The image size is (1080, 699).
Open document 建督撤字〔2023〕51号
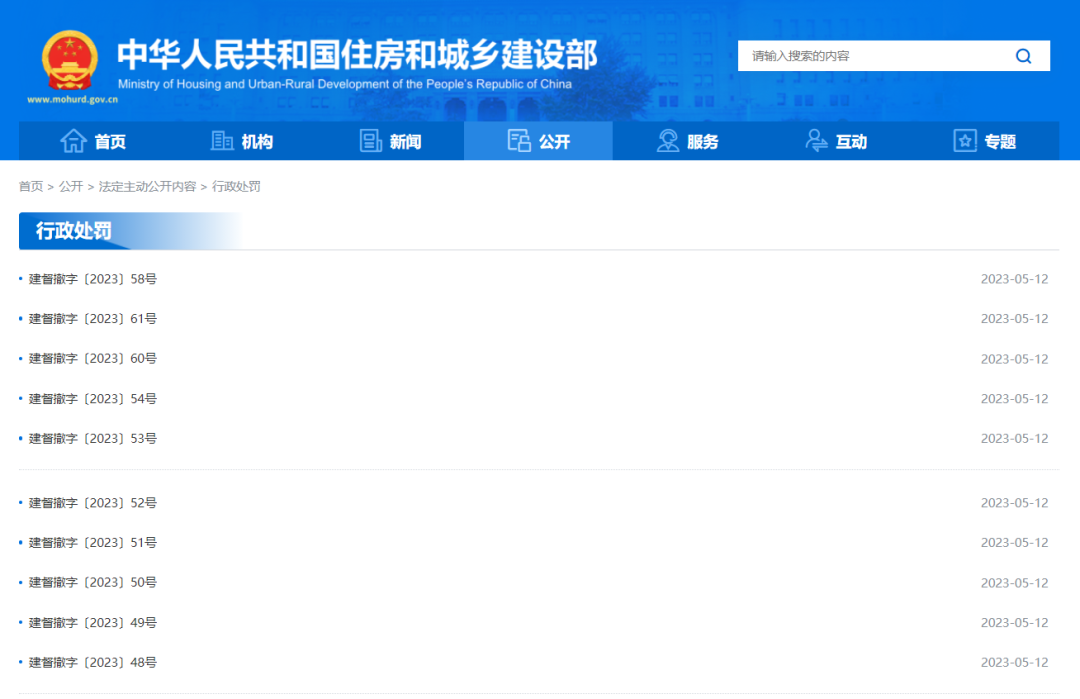tap(93, 543)
